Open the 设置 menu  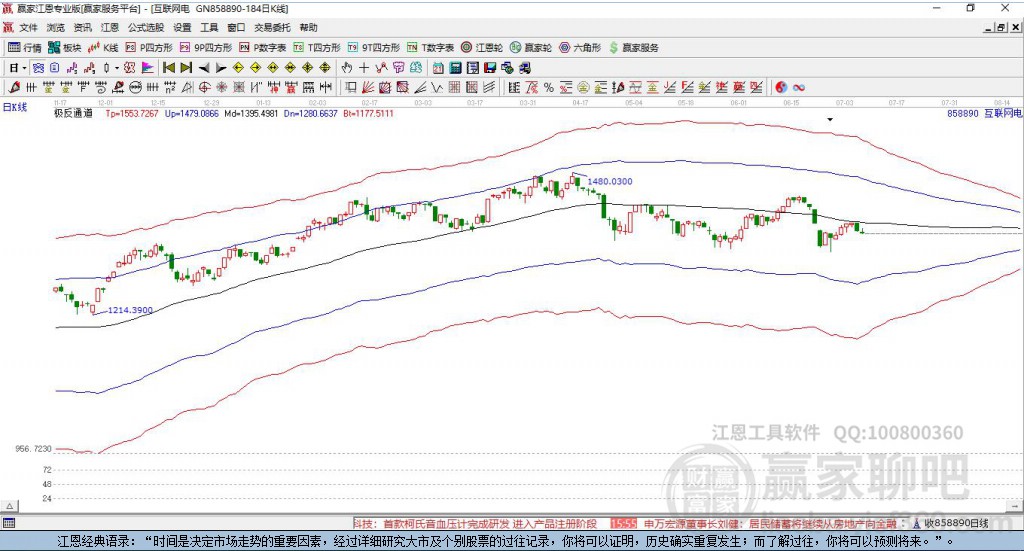[x=182, y=27]
